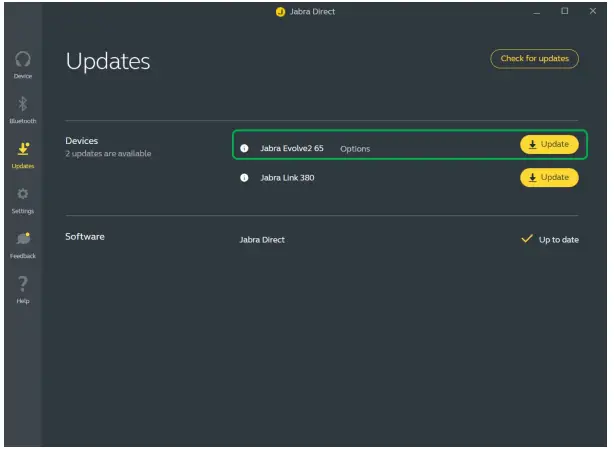
Task: Open the Device headset icon in sidebar
Action: pos(23,60)
